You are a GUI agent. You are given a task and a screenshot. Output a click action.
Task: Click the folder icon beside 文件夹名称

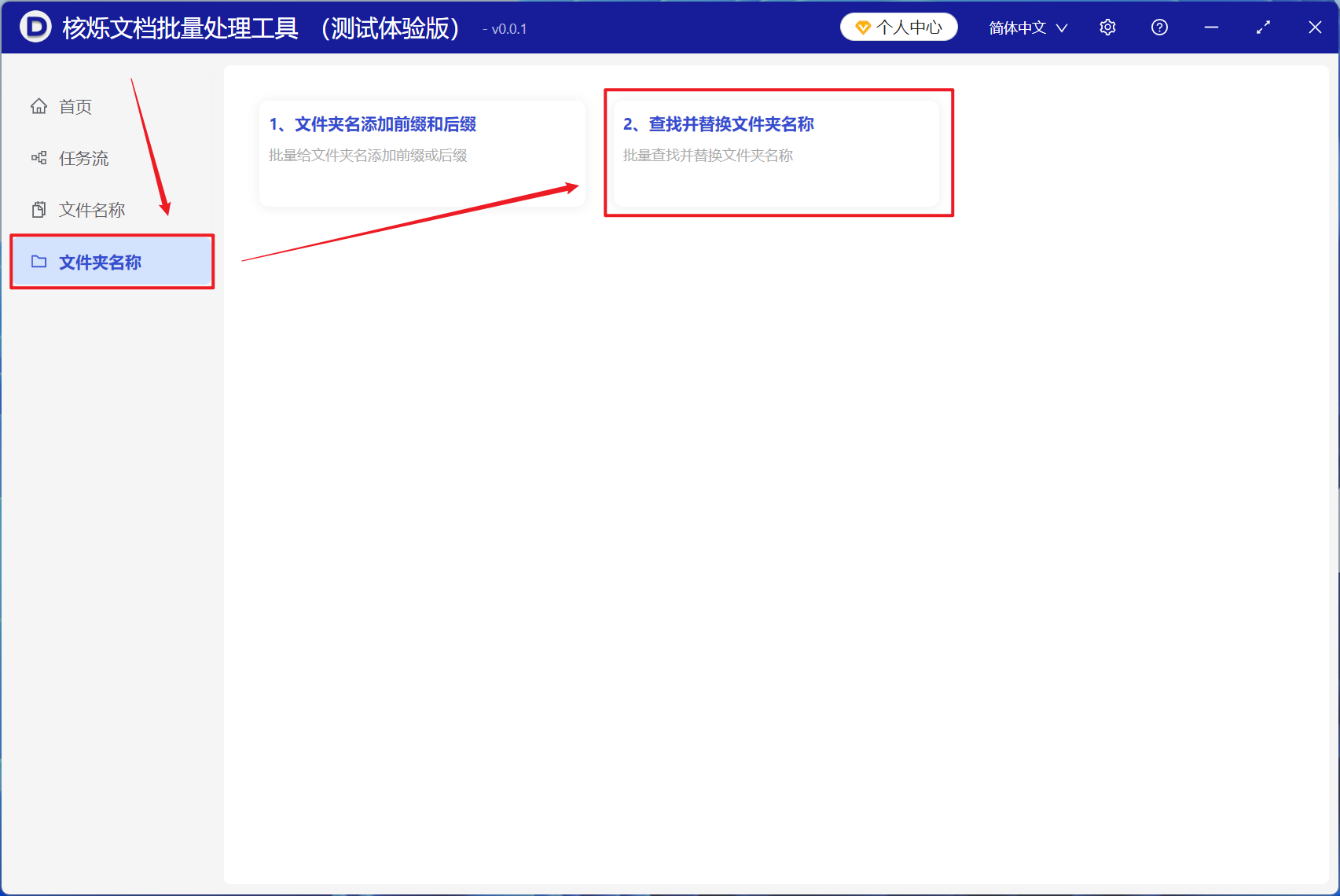[x=39, y=262]
